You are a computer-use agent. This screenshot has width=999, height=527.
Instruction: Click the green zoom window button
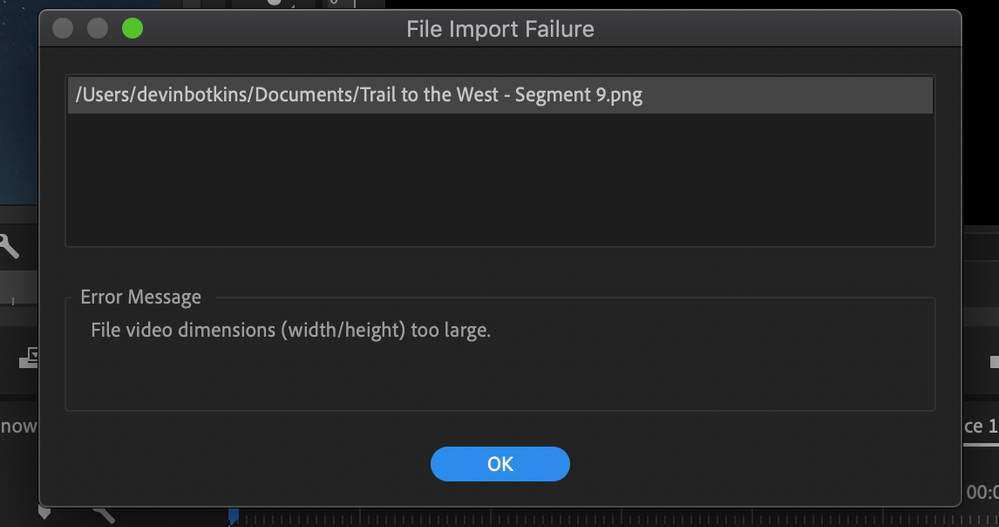132,29
